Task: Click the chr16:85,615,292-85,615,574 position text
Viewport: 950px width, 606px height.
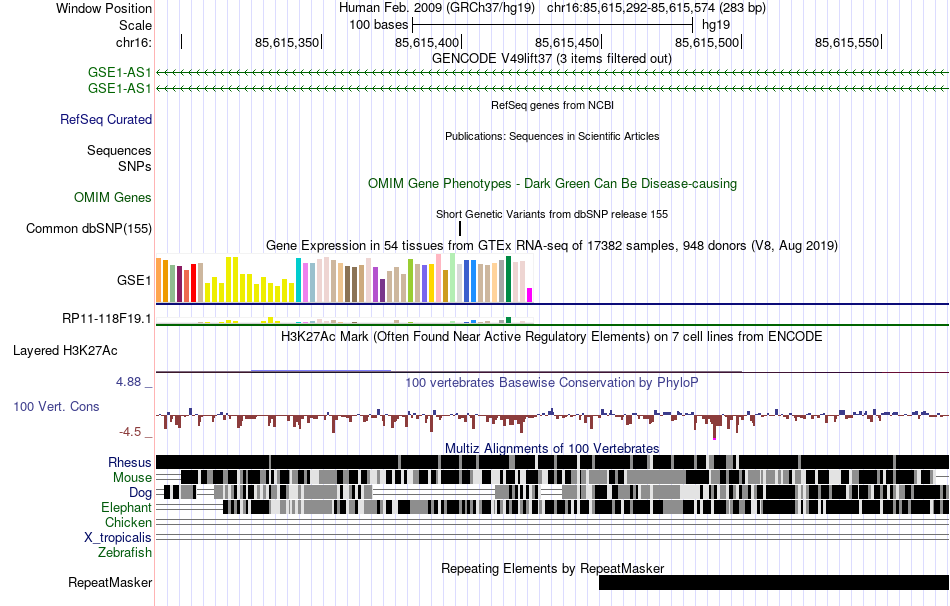Action: 656,8
